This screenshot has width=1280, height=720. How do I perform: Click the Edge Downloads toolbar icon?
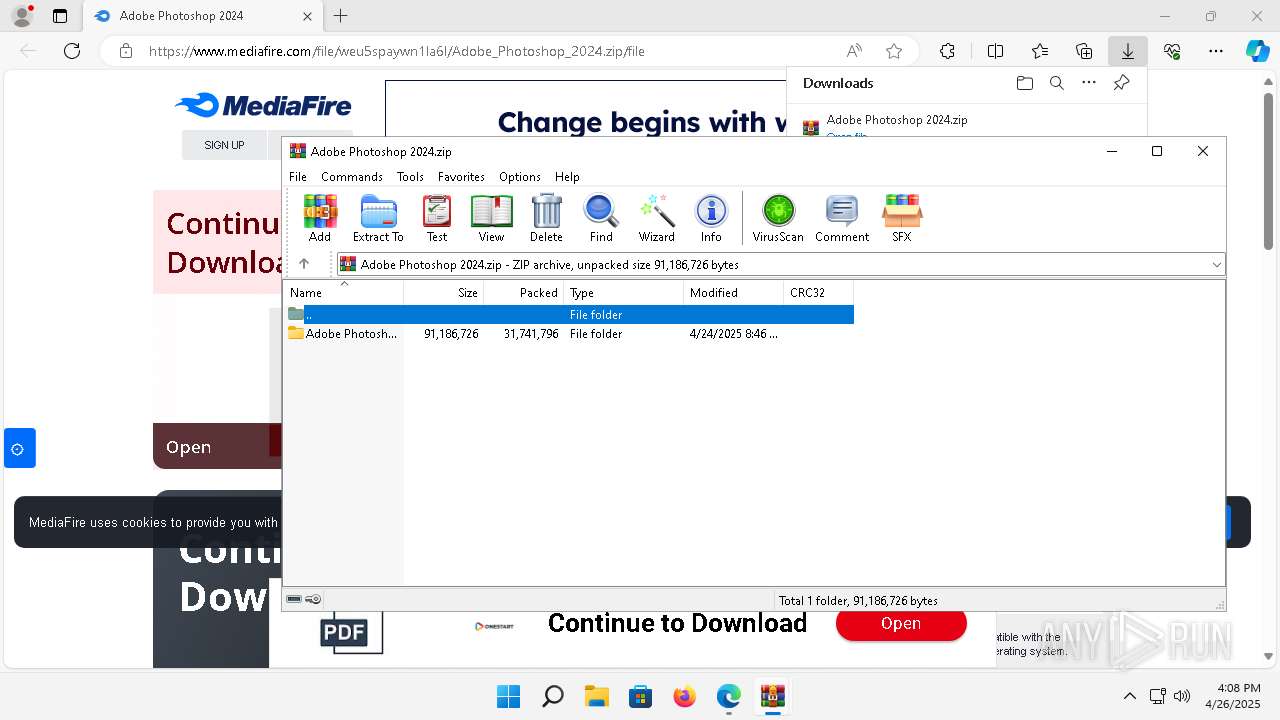(x=1128, y=51)
